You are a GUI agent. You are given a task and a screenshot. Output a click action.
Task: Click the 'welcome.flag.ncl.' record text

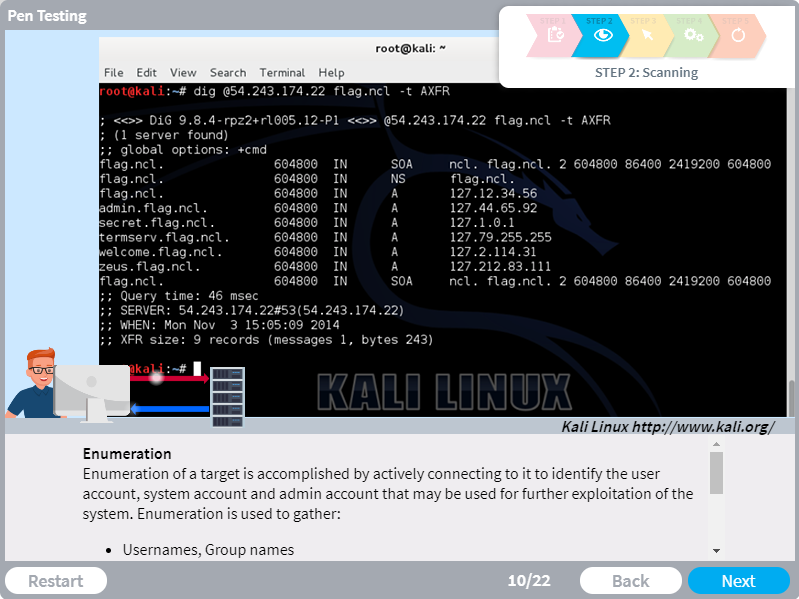pos(161,252)
